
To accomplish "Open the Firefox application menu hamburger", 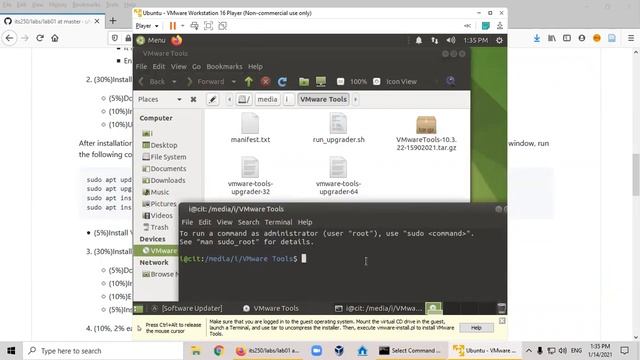I will click(631, 38).
